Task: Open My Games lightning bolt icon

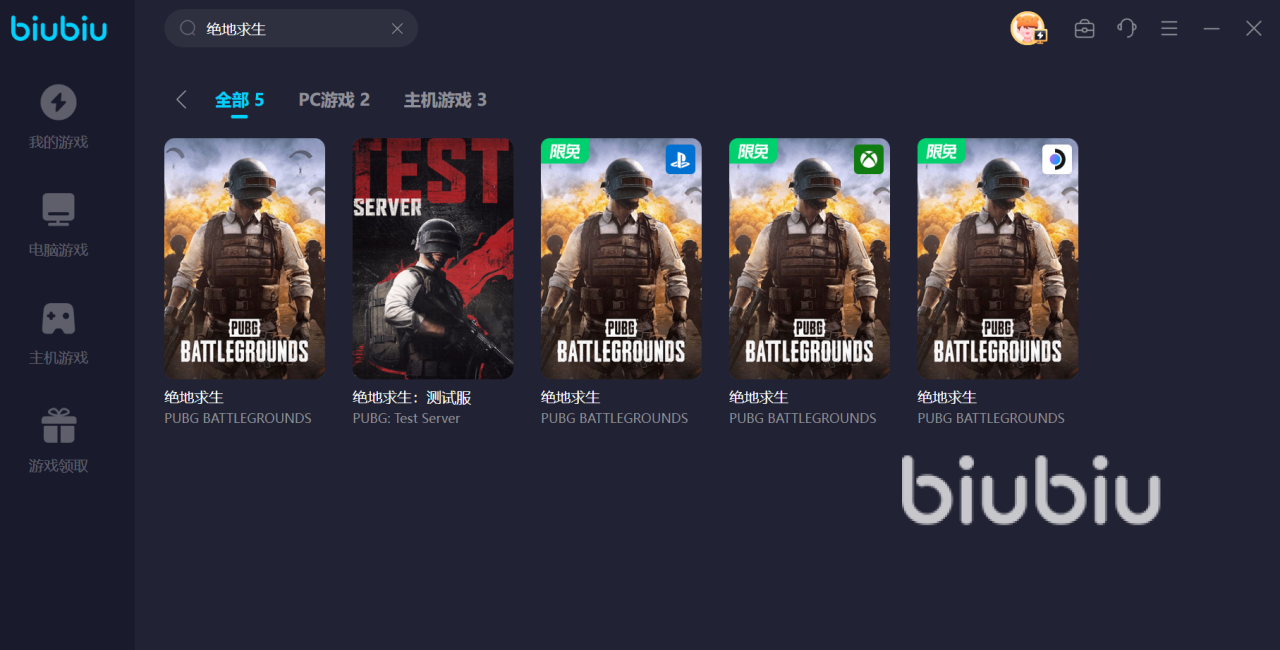Action: (x=58, y=102)
